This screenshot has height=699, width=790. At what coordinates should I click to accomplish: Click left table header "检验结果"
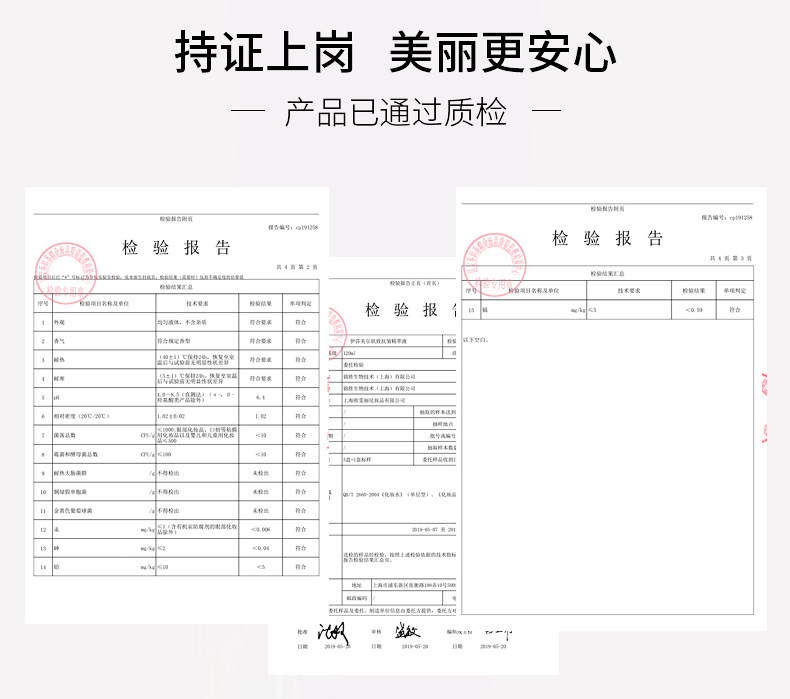pos(260,303)
